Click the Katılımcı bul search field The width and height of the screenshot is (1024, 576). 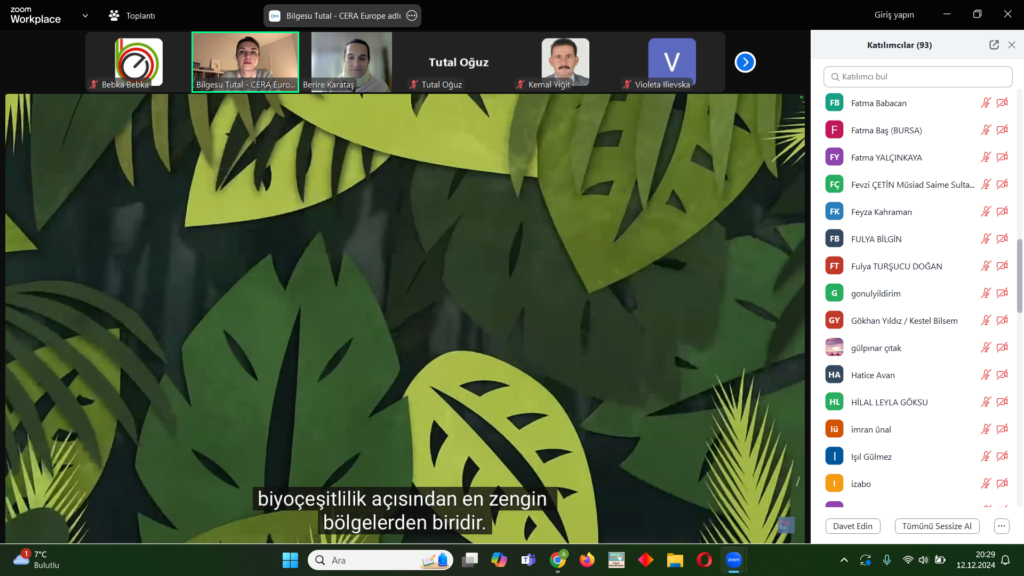918,76
